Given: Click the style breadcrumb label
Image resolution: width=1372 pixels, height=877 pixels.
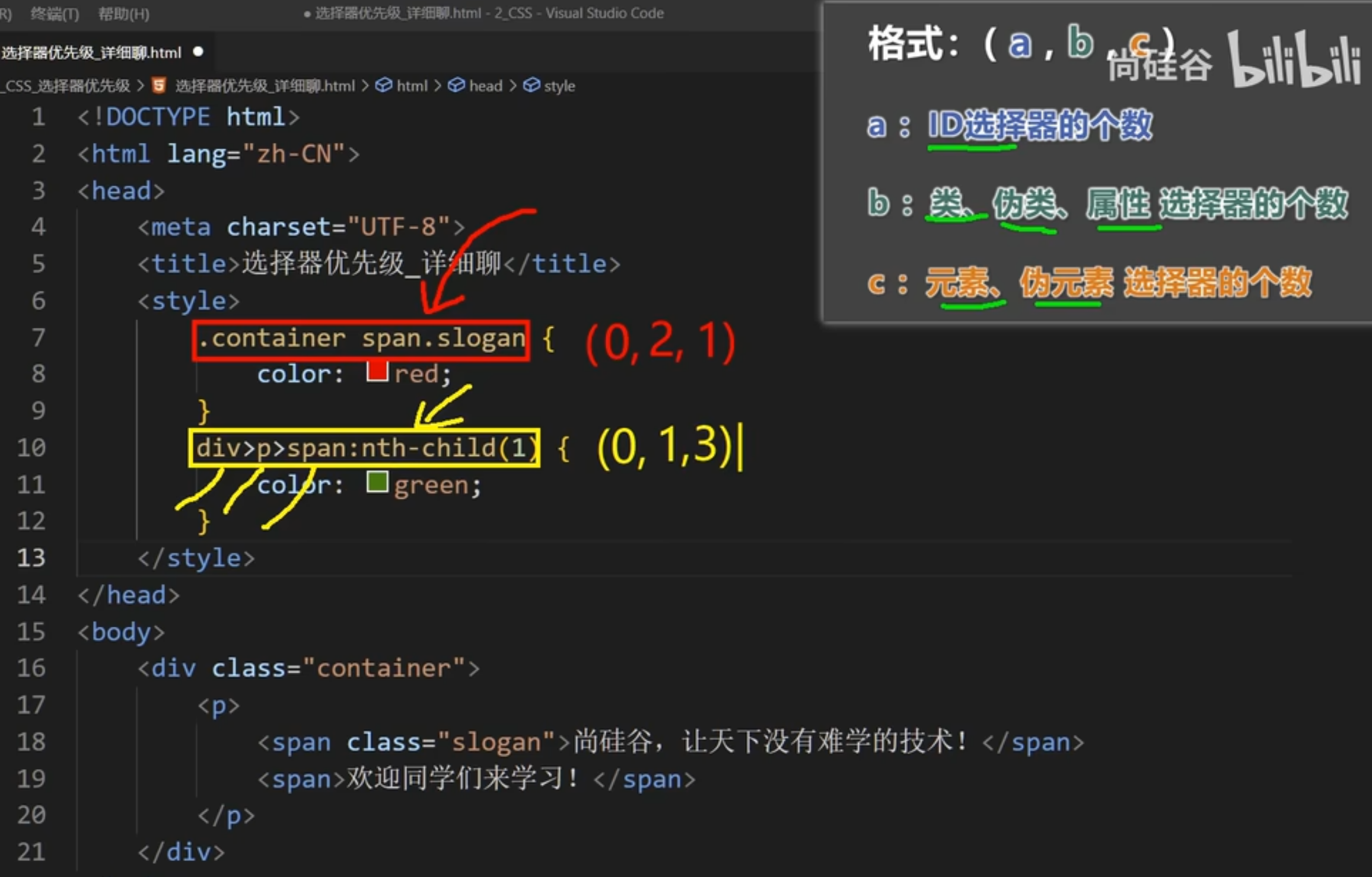Looking at the screenshot, I should 559,86.
